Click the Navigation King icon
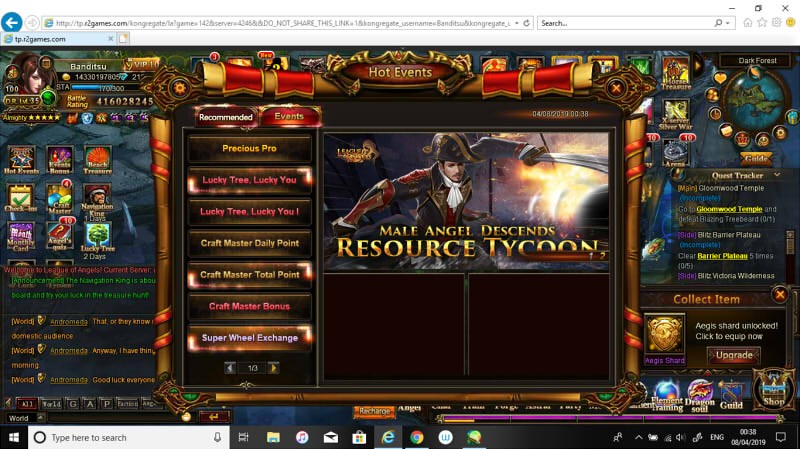The image size is (800, 449). 97,197
